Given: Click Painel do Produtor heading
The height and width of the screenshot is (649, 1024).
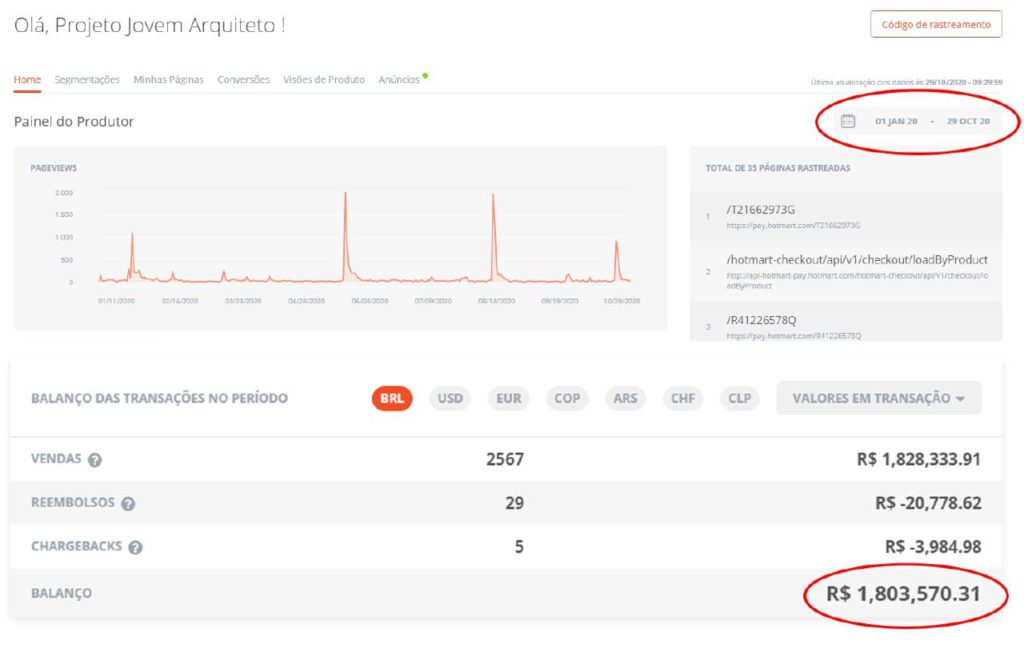Looking at the screenshot, I should coord(74,121).
